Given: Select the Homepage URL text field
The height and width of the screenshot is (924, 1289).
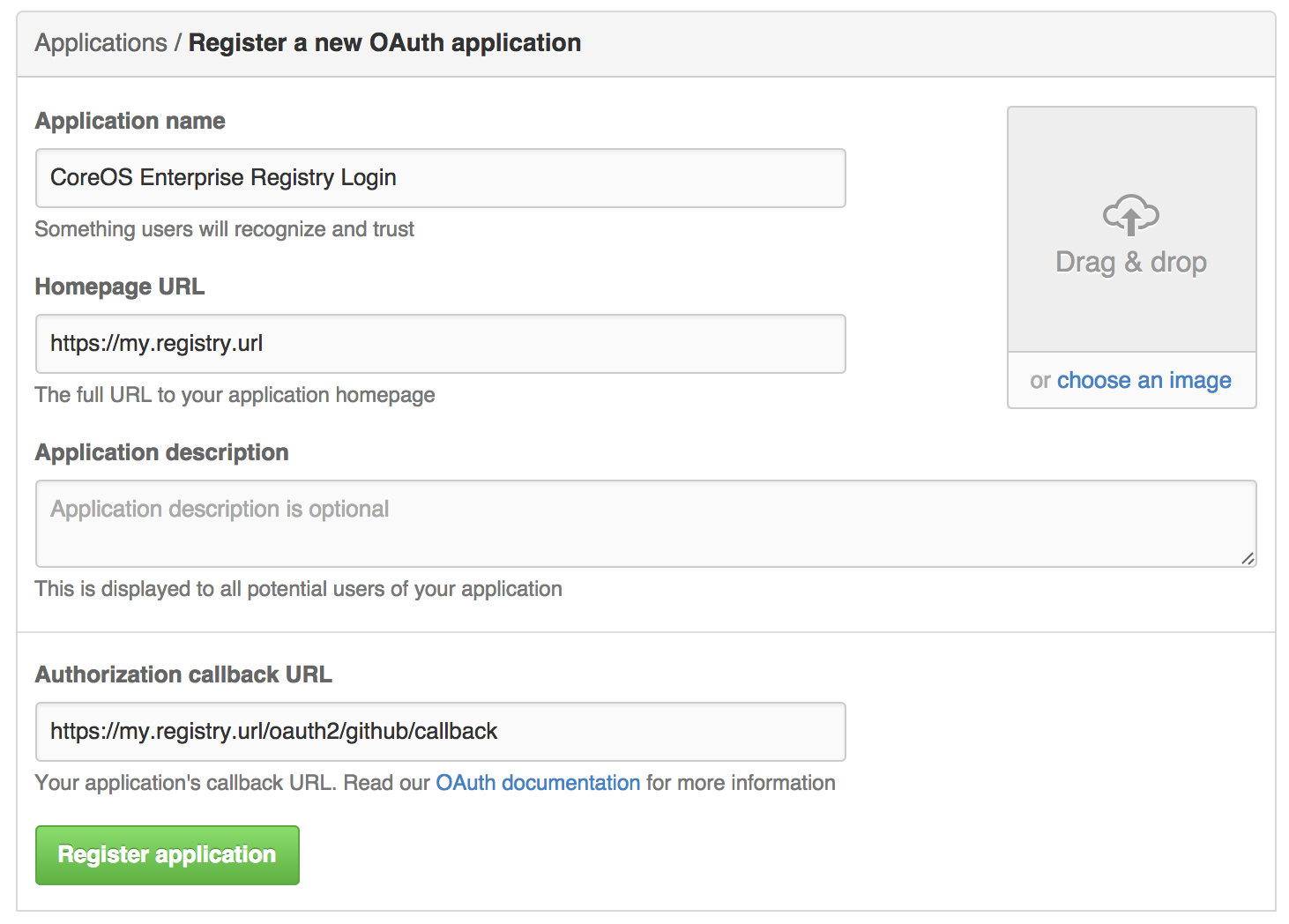Looking at the screenshot, I should pyautogui.click(x=441, y=344).
